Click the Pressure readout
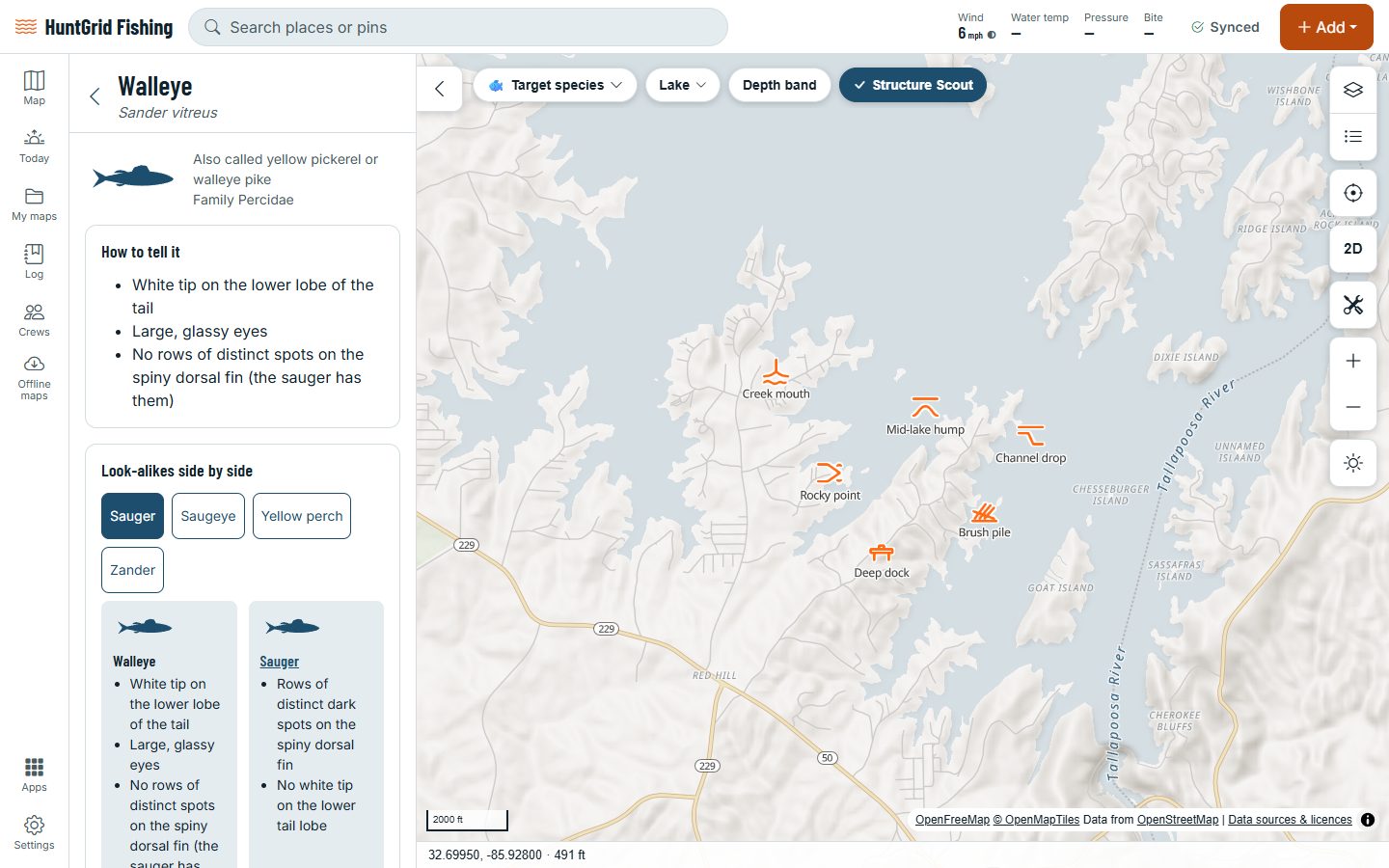1389x868 pixels. 1105,27
